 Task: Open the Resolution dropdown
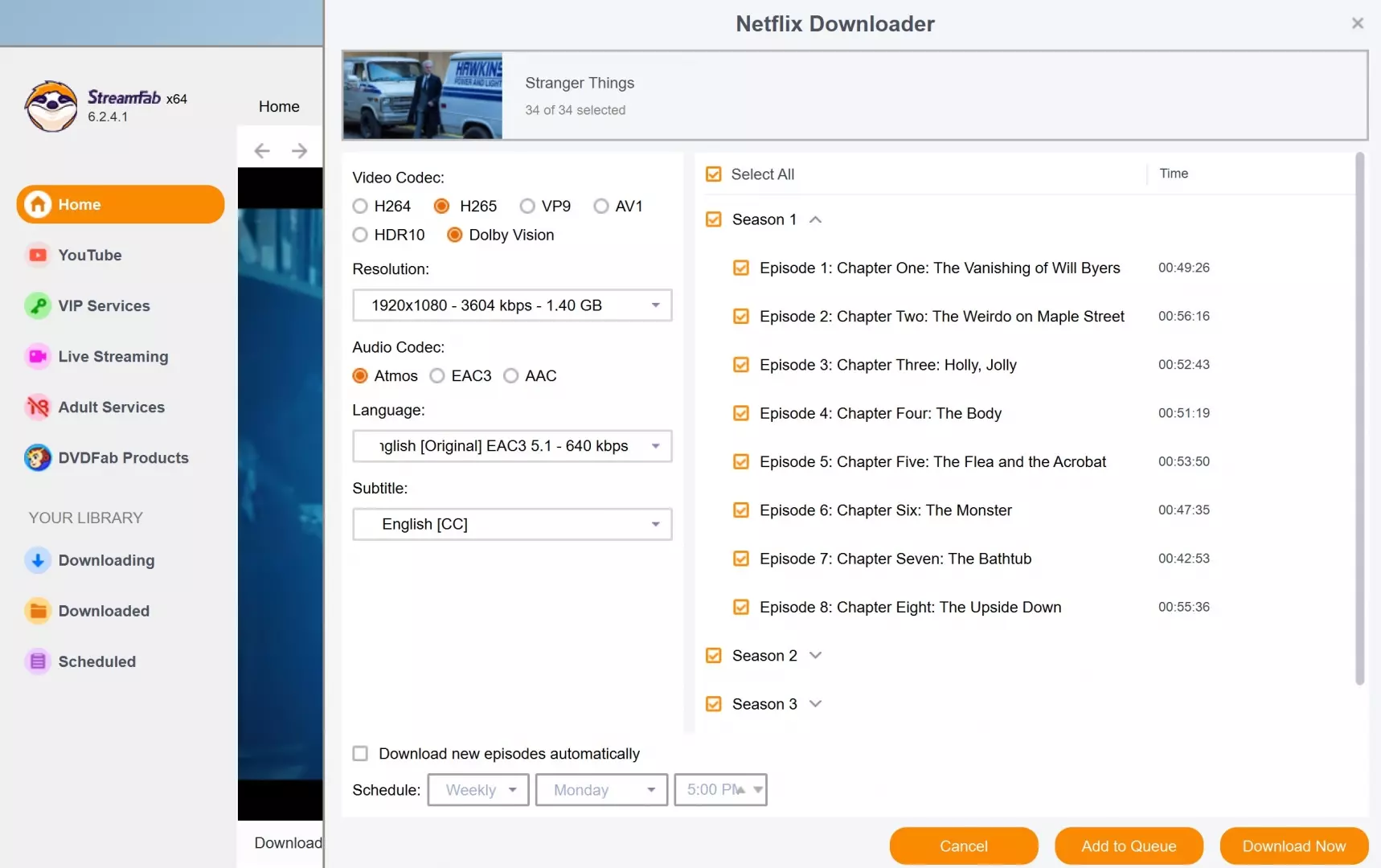coord(512,305)
